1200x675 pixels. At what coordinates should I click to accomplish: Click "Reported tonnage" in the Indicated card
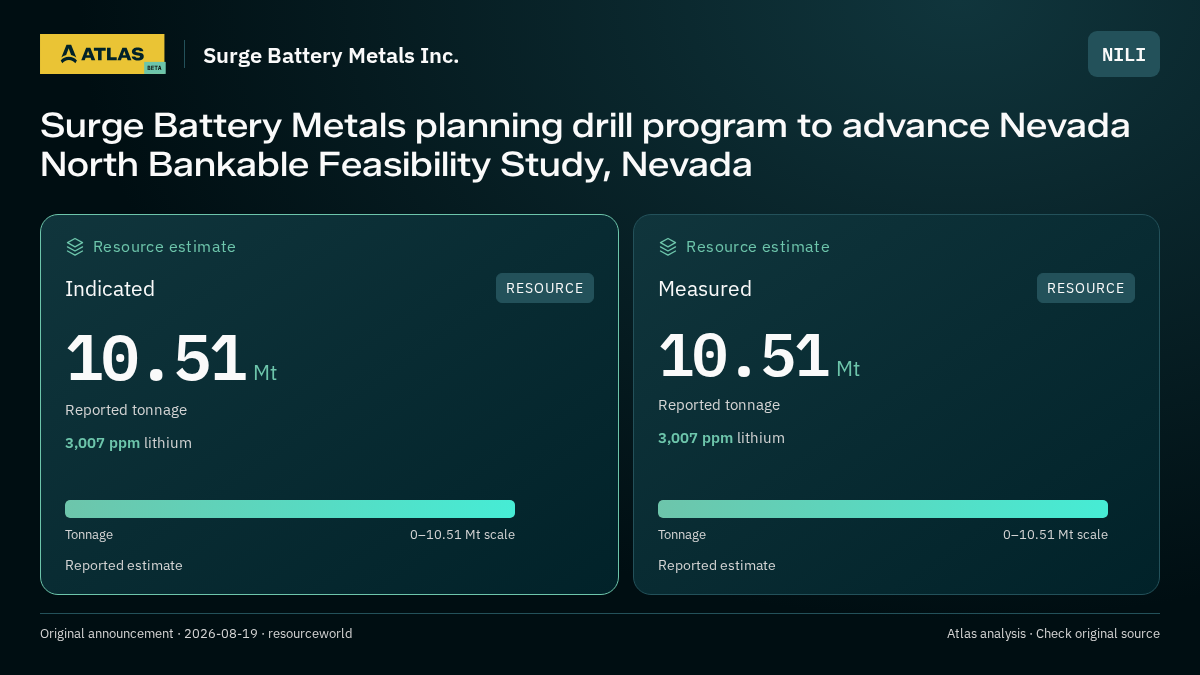coord(126,410)
